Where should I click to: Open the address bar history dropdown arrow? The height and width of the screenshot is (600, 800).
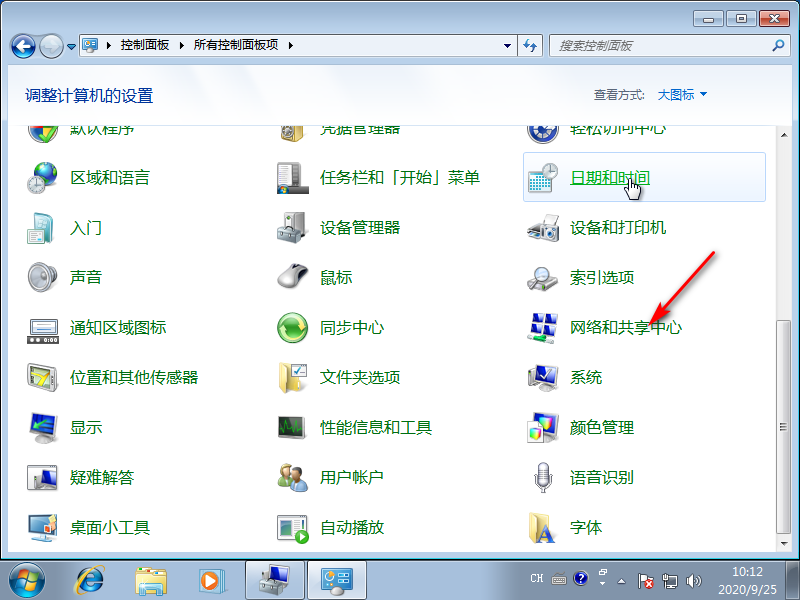tap(507, 46)
